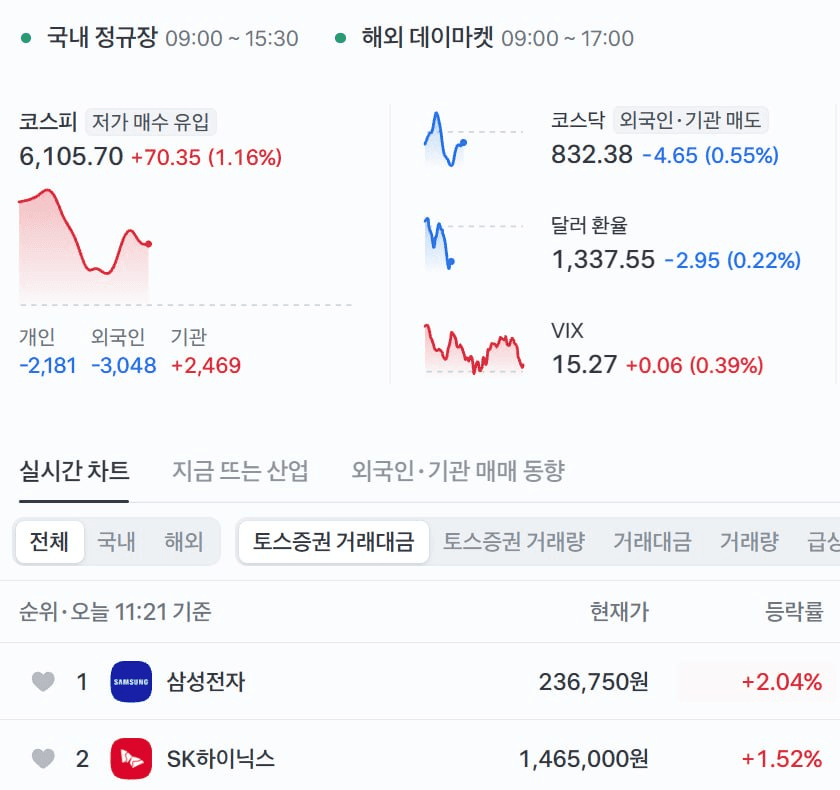Select the 해외 market filter
Viewport: 840px width, 790px height.
point(184,541)
